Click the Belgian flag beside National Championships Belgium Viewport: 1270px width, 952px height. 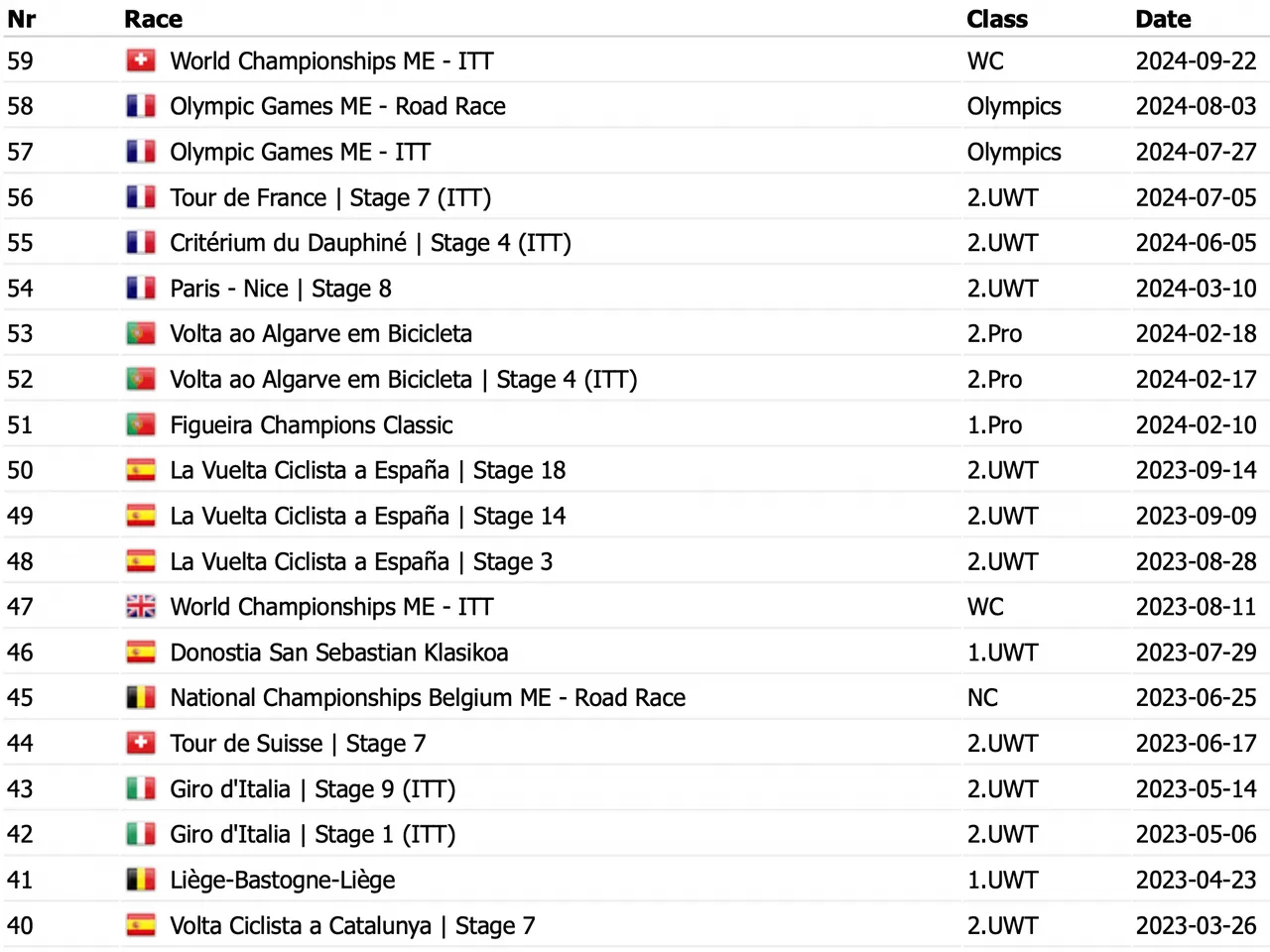click(141, 698)
